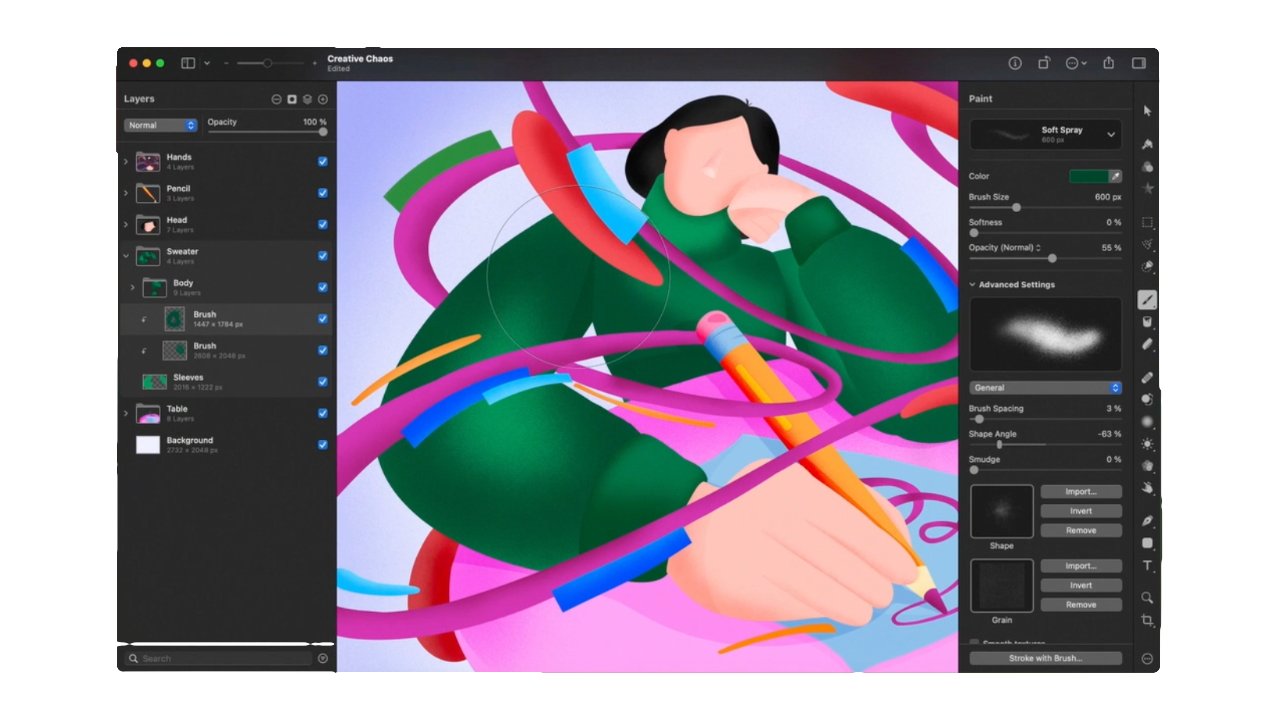The image size is (1280, 720).
Task: Expand the Head layer group
Action: pos(126,225)
